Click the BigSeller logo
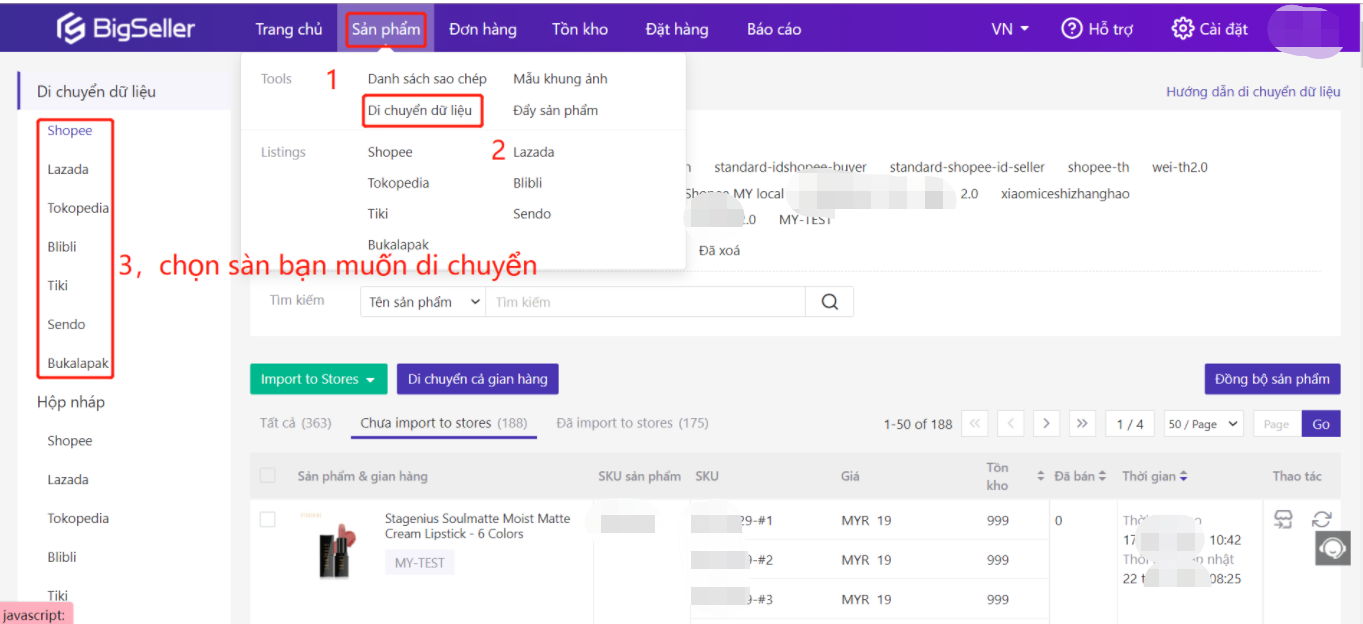1363x624 pixels. (125, 29)
